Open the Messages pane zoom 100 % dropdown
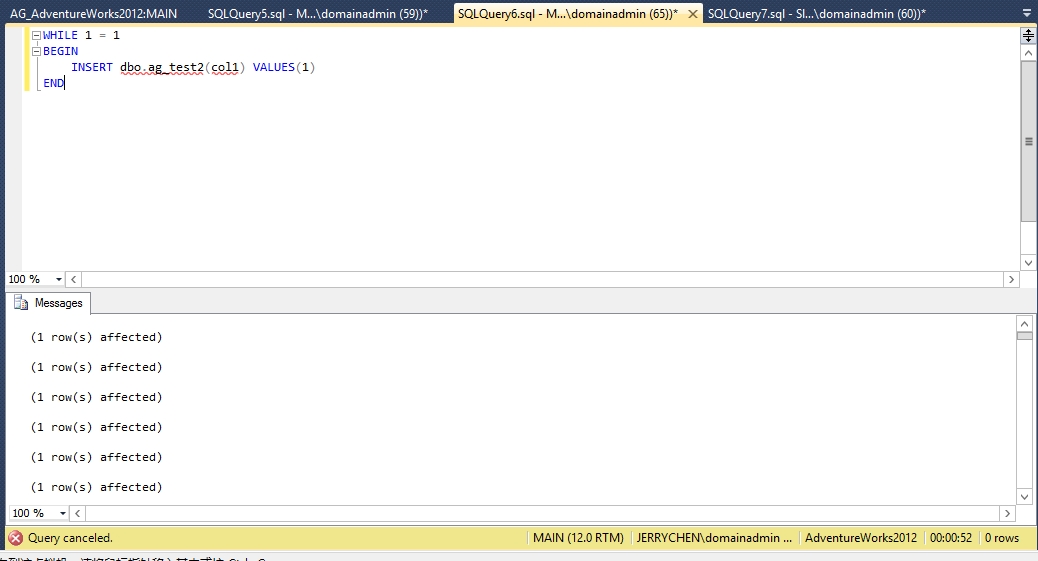The image size is (1038, 561). (63, 513)
